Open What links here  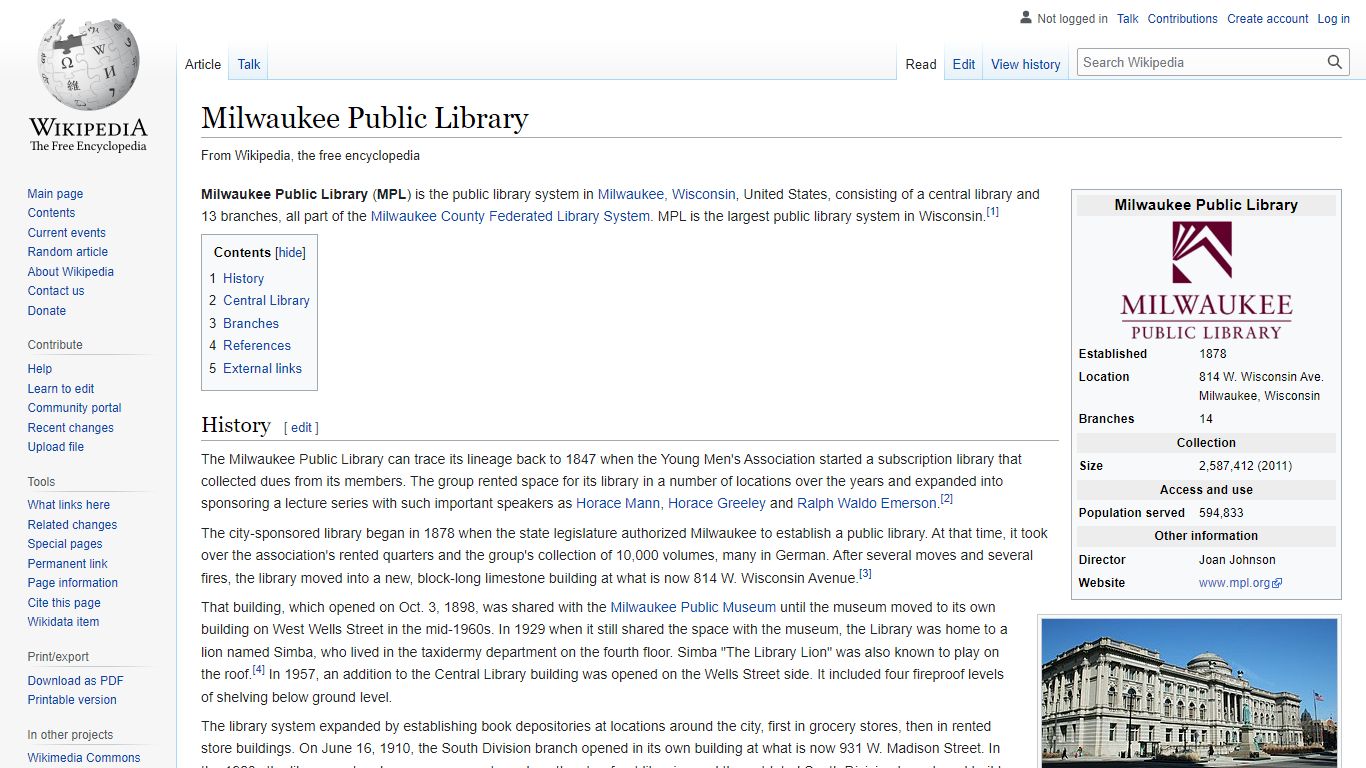[x=68, y=505]
